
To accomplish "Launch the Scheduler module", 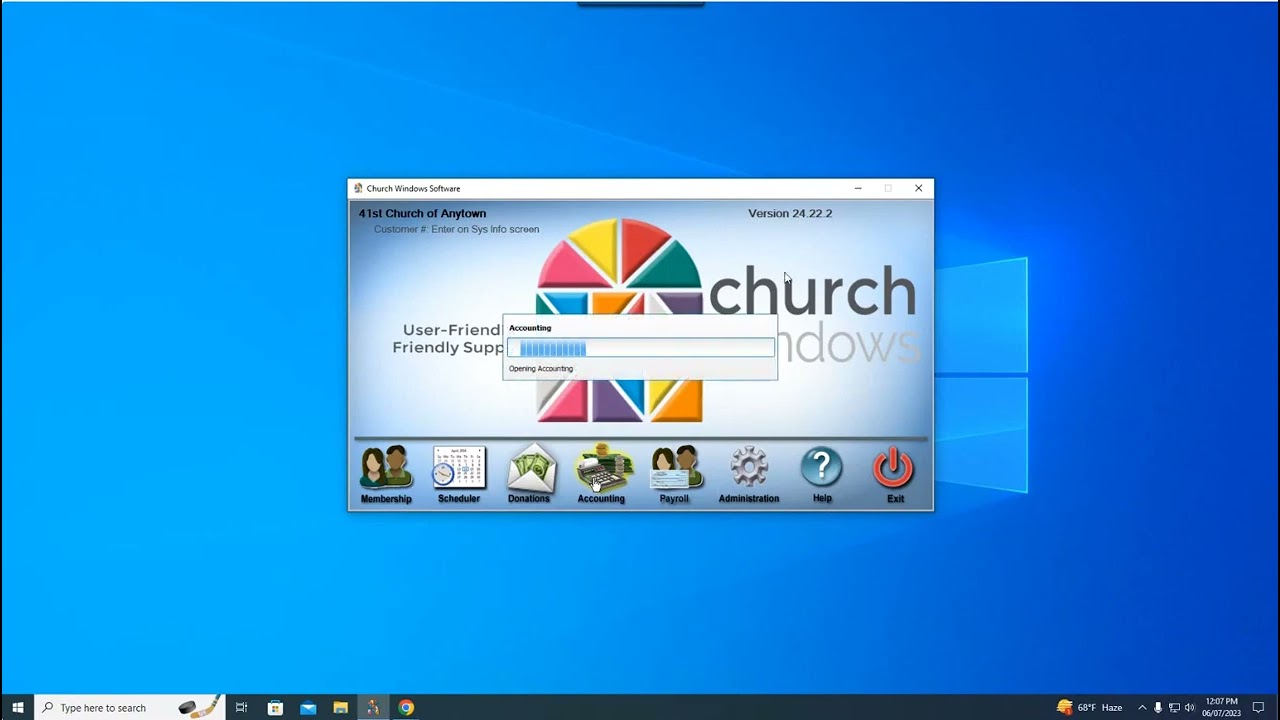I will (459, 474).
